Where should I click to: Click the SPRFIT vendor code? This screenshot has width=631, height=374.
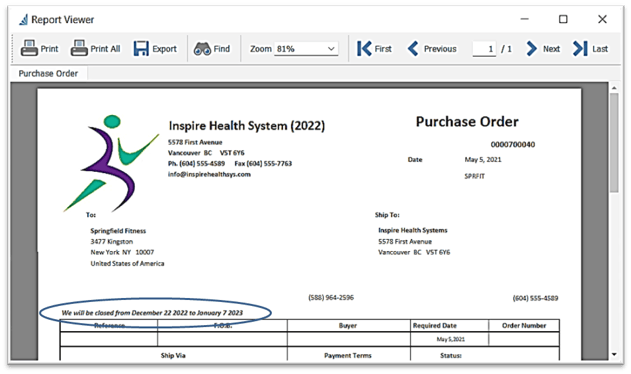coord(475,176)
